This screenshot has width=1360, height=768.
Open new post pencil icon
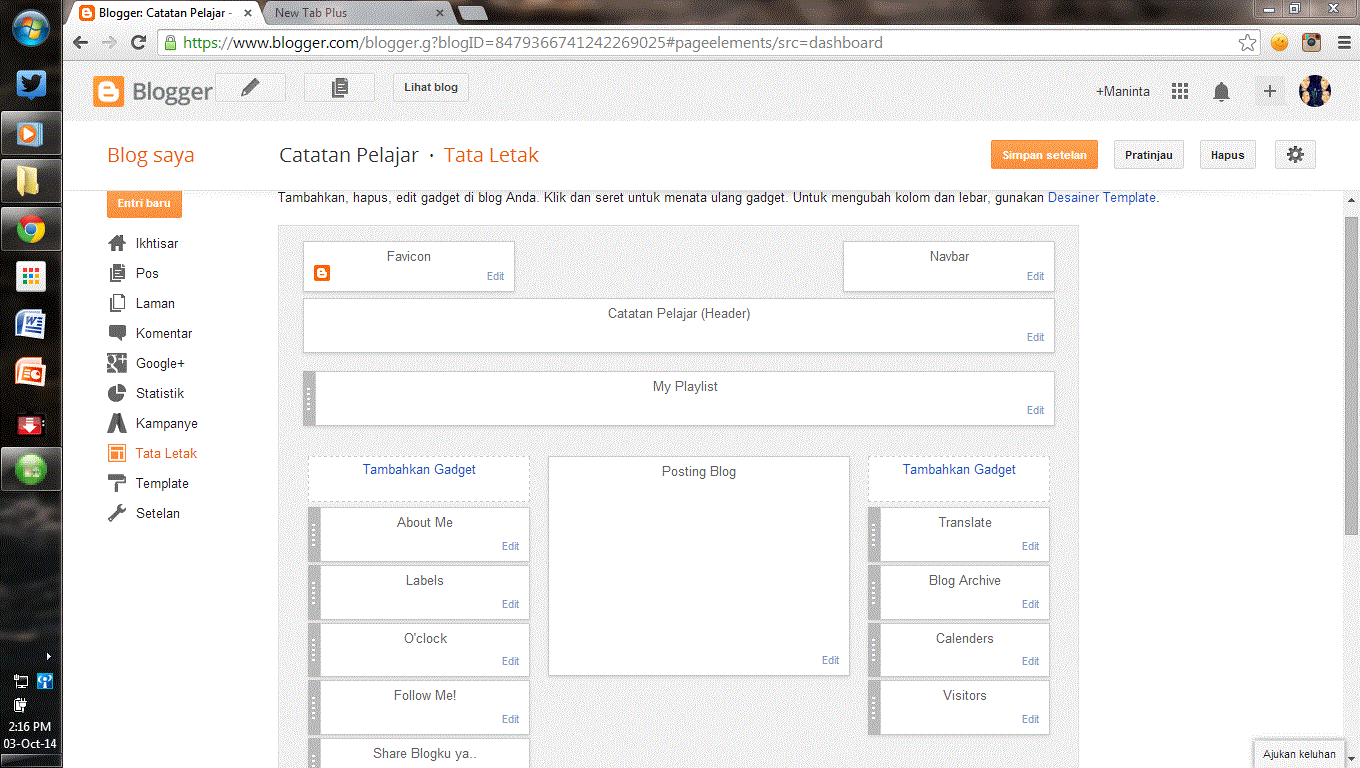[250, 88]
